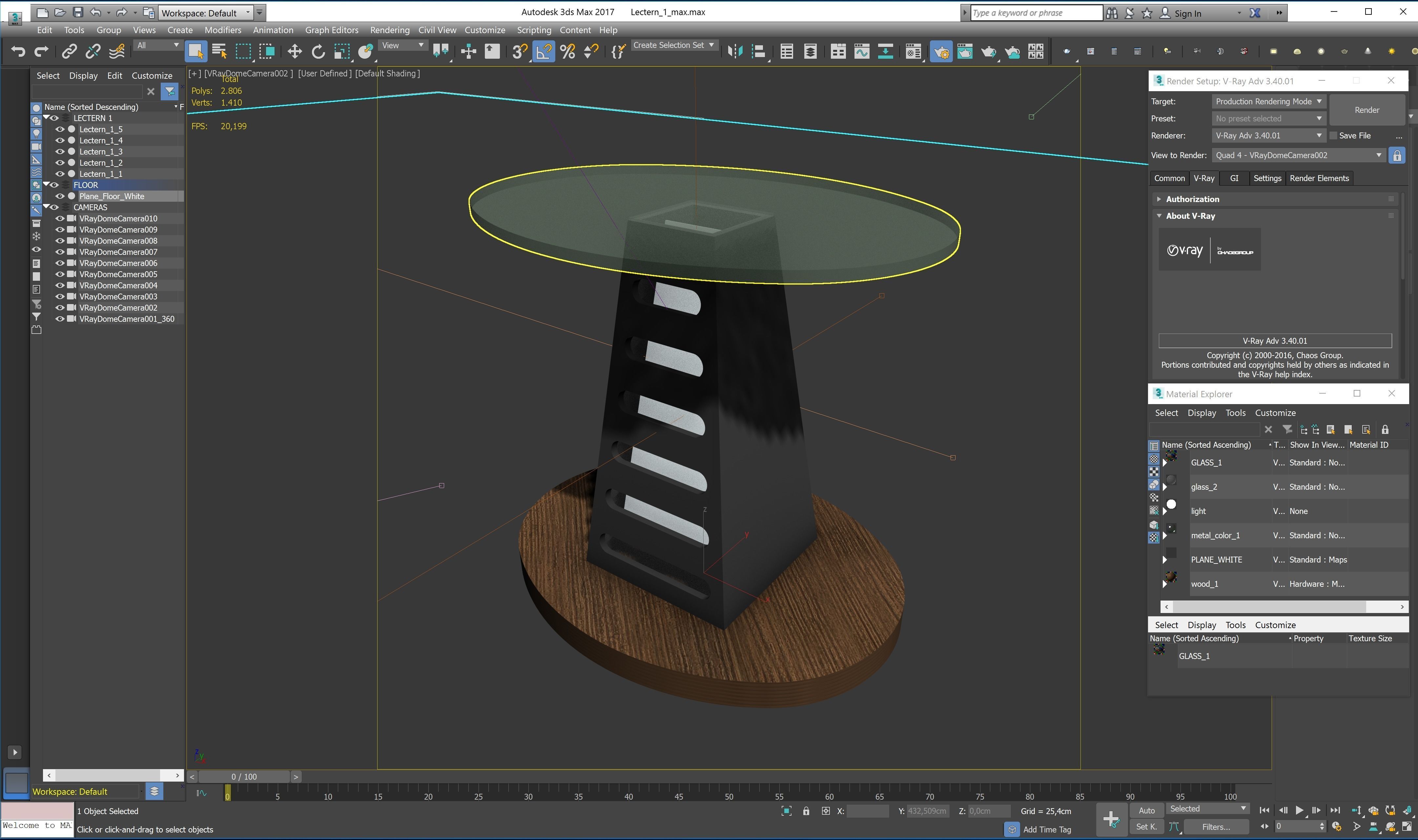Choose the Select and Uniform Scale tool
The image size is (1418, 840).
point(342,52)
